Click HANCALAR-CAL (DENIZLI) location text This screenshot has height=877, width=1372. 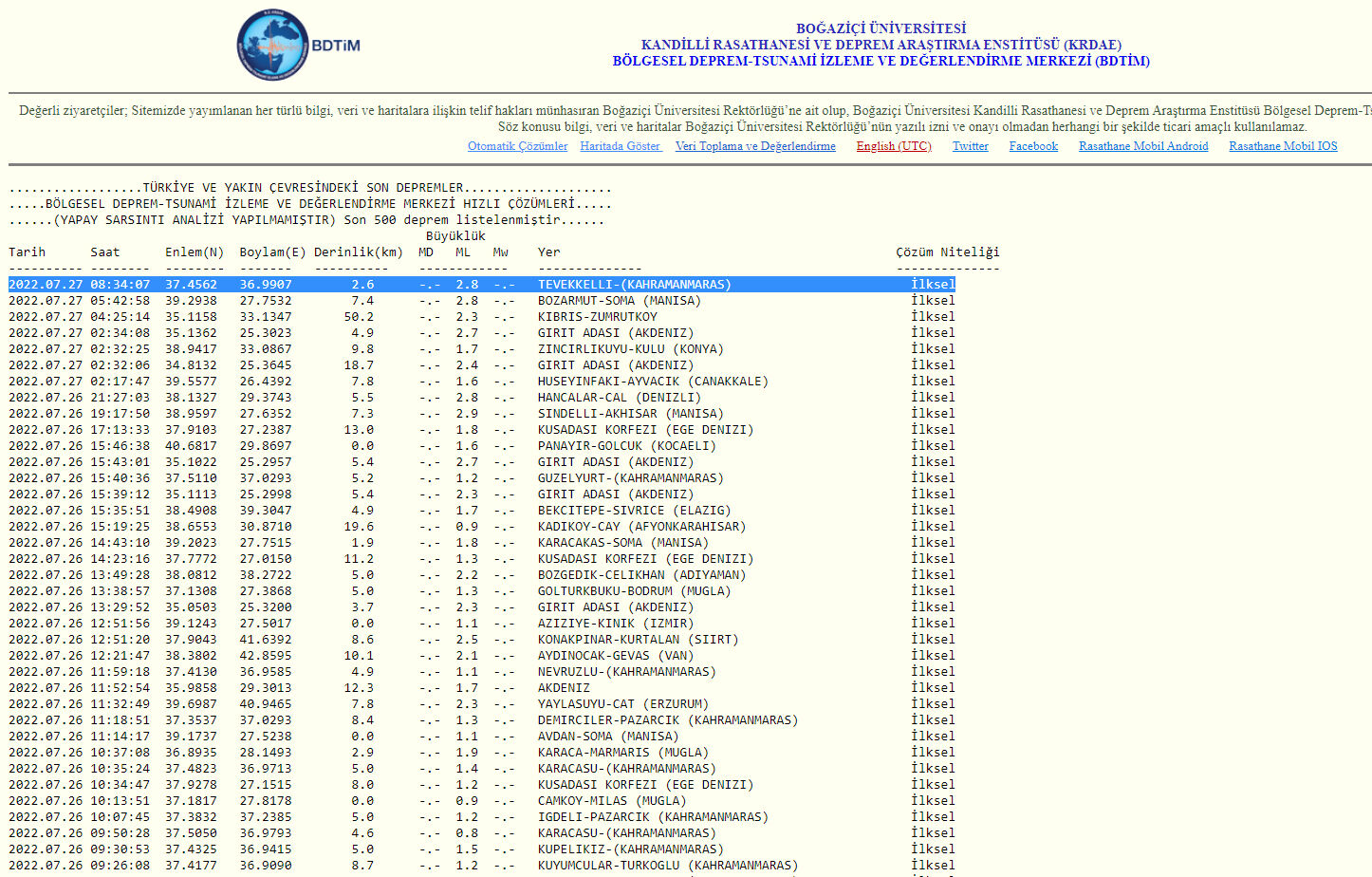[620, 398]
